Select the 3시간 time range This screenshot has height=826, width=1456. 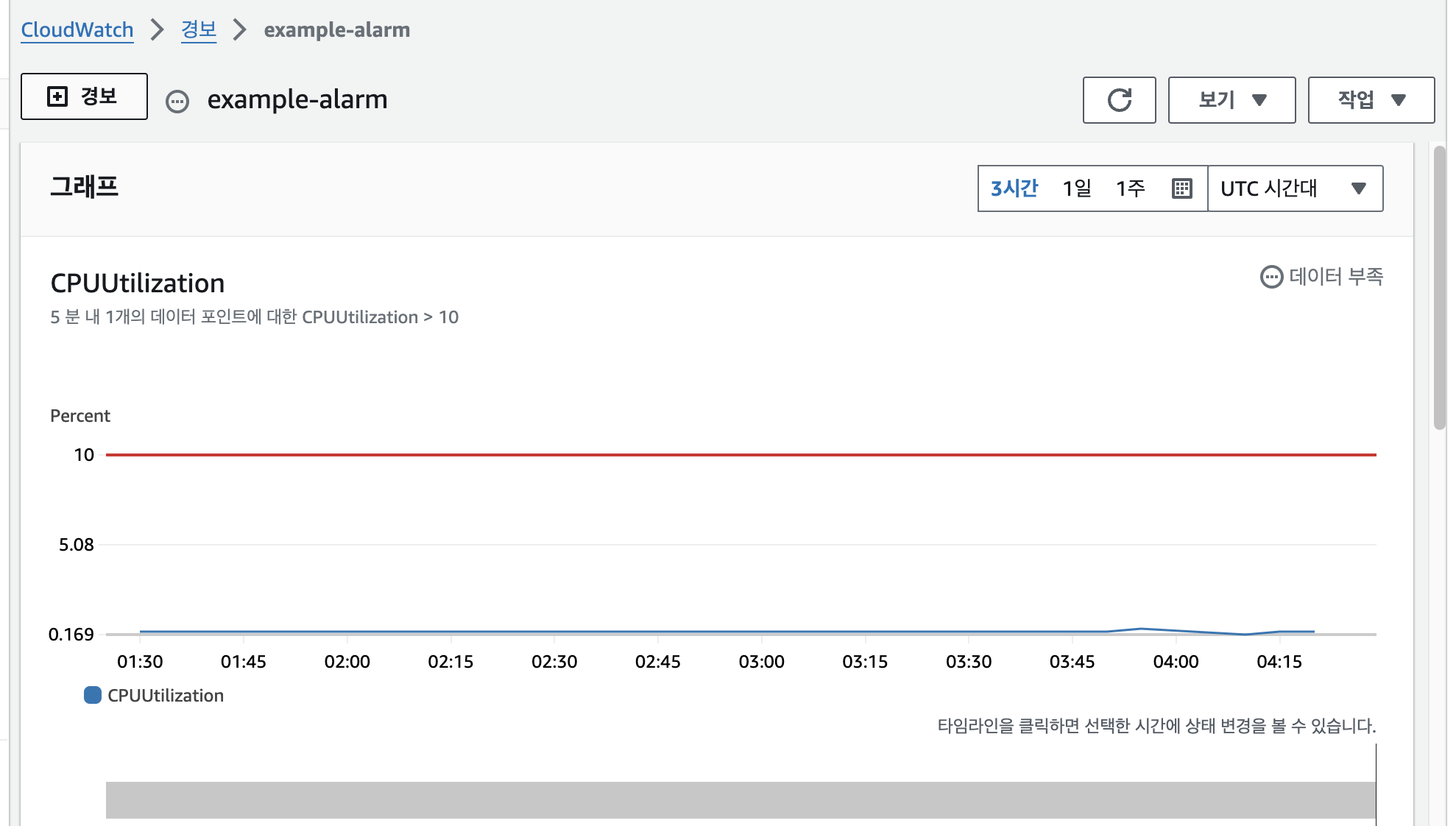(1014, 188)
